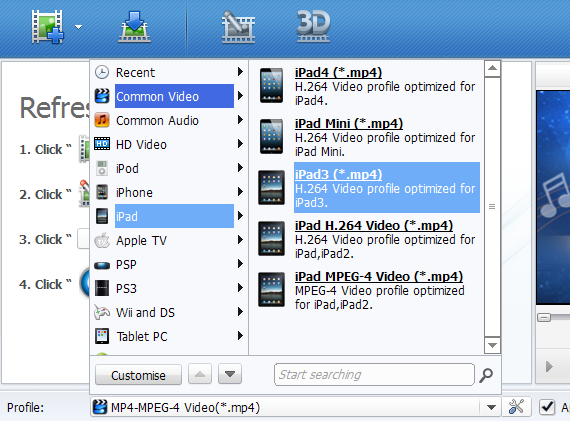
Task: Click the profile list scroll up arrow
Action: 492,69
